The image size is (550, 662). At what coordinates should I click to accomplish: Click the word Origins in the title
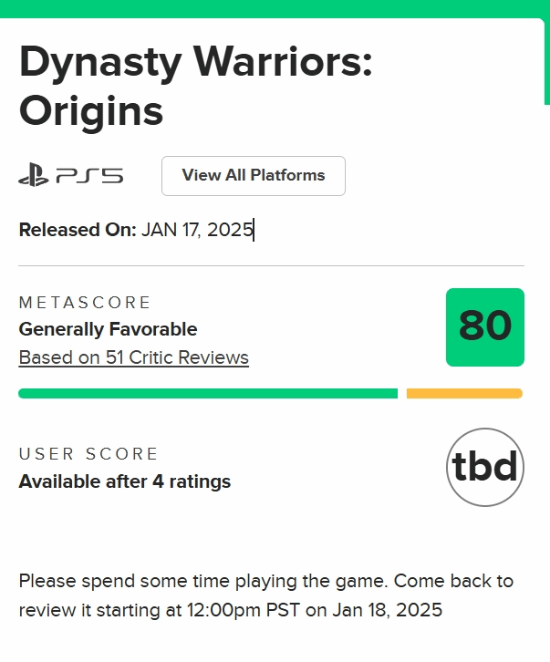point(91,111)
